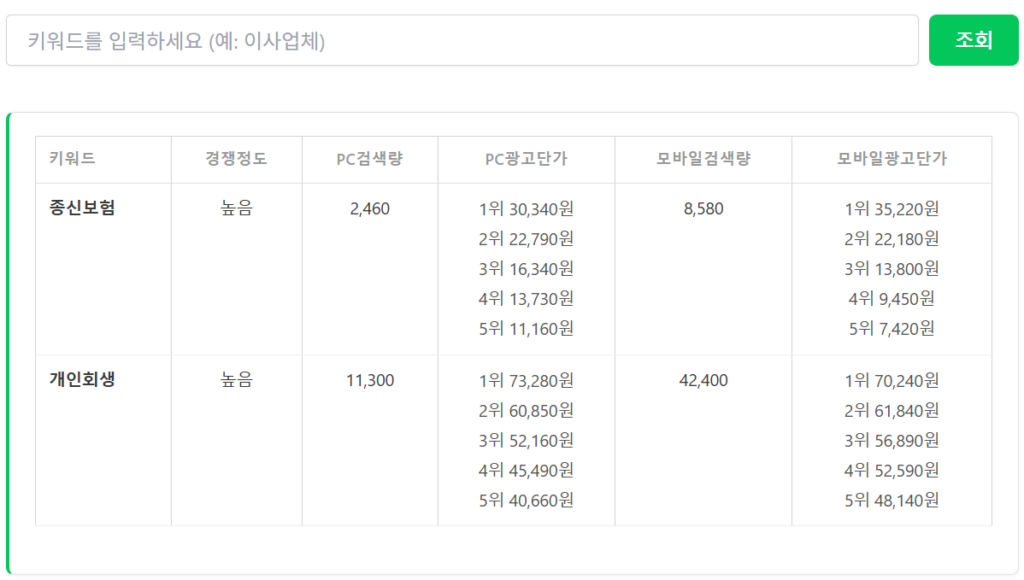The image size is (1024, 580).
Task: Select the 종신보험 keyword cell
Action: [82, 208]
